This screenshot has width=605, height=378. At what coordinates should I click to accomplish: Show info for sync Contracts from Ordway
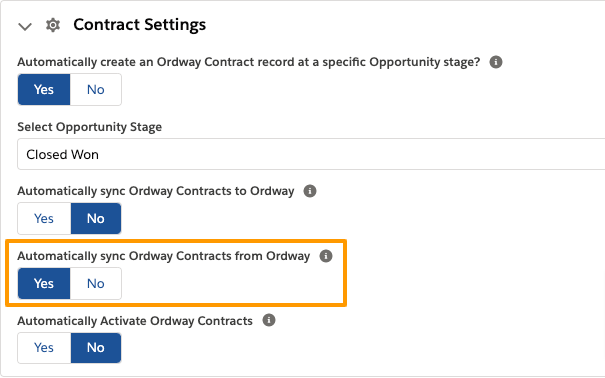click(326, 256)
